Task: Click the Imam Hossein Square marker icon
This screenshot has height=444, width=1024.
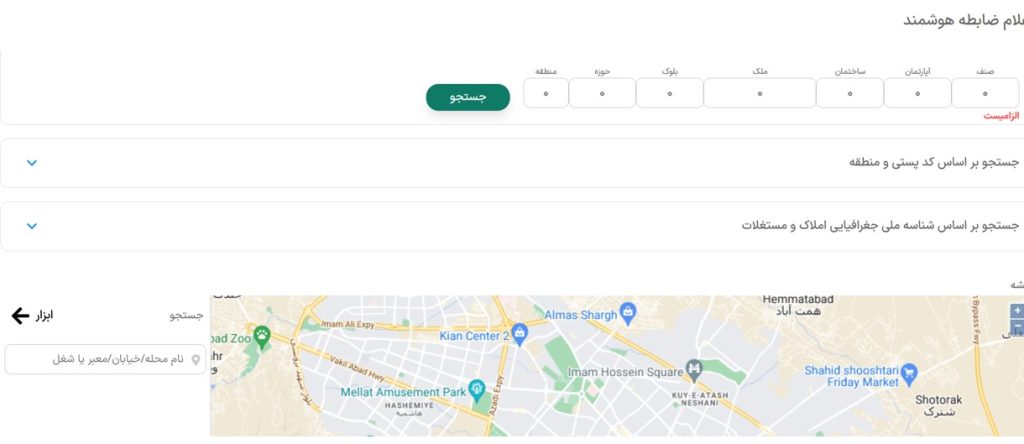Action: coord(694,369)
